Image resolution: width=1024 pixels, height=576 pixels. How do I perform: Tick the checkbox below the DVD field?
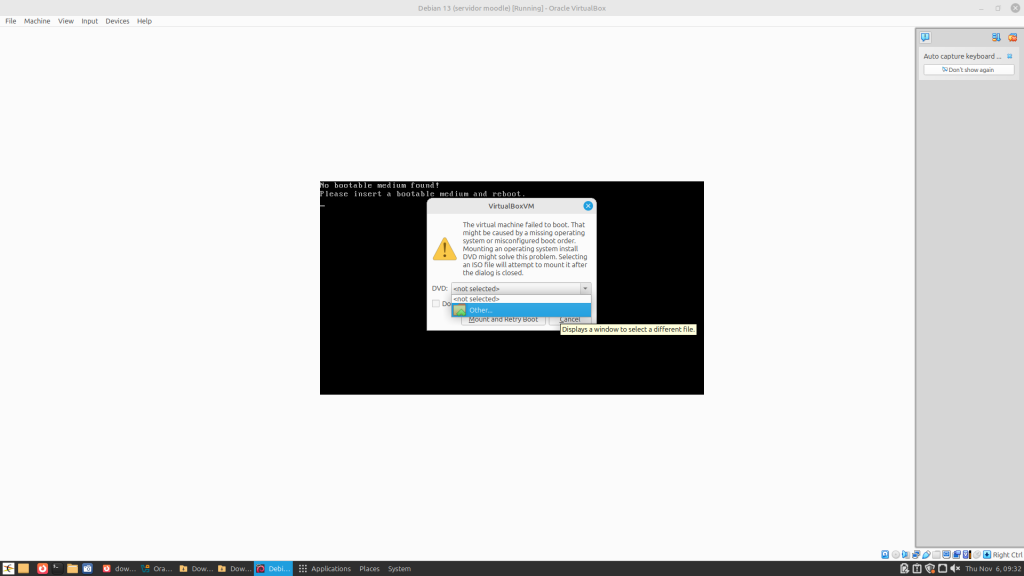436,304
